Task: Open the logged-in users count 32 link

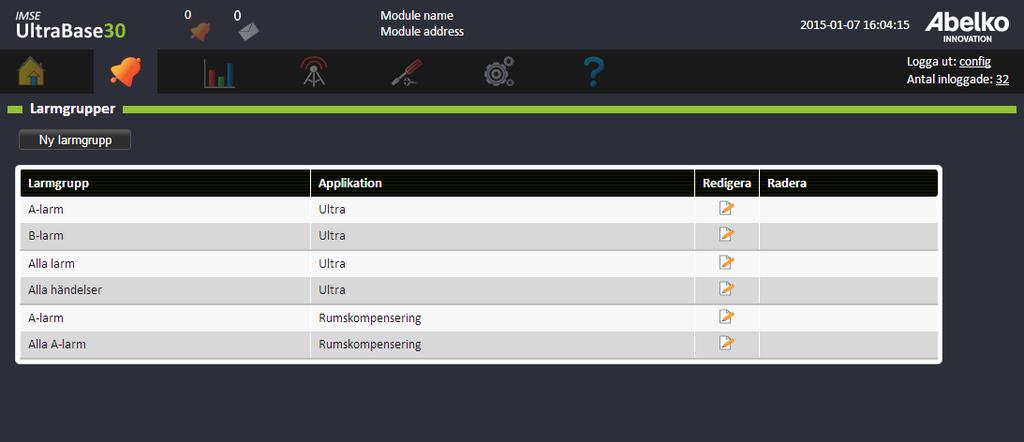Action: click(1002, 80)
